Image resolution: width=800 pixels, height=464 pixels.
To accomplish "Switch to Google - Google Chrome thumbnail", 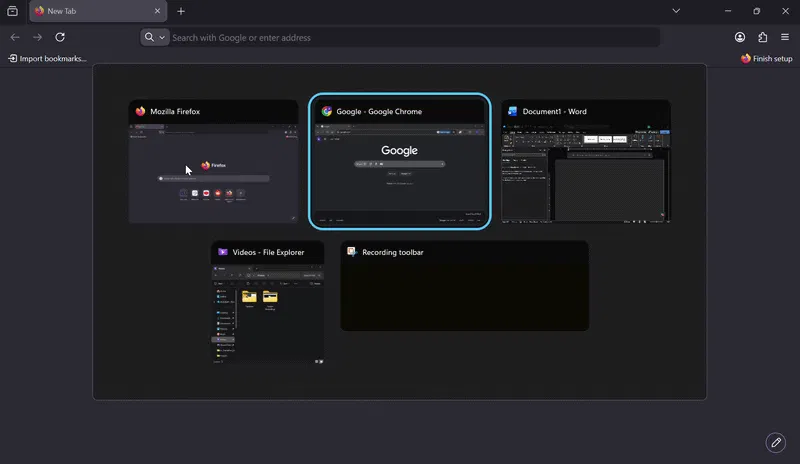I will coord(399,161).
